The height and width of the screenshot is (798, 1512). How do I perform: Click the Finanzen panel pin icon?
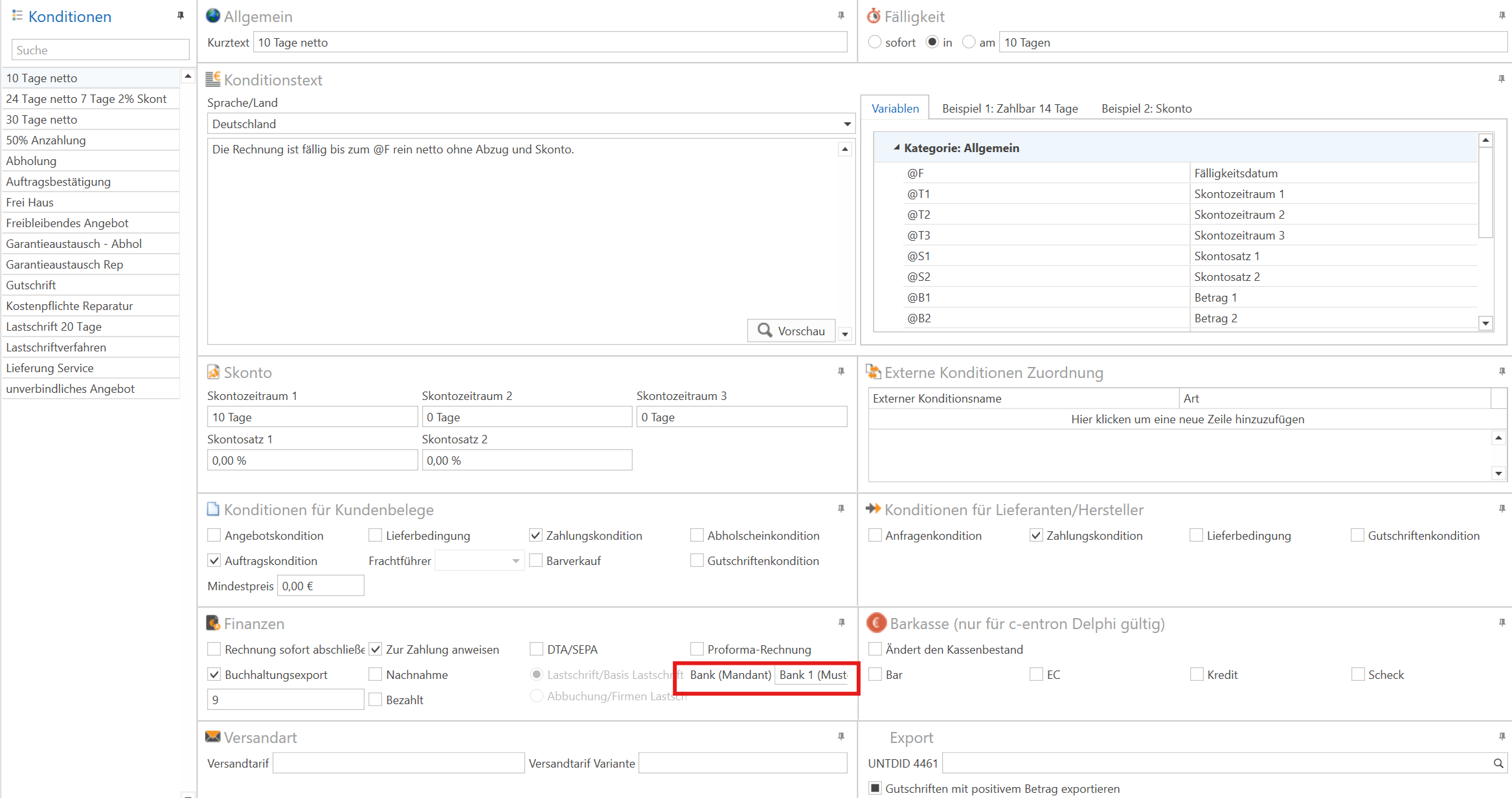pos(842,623)
